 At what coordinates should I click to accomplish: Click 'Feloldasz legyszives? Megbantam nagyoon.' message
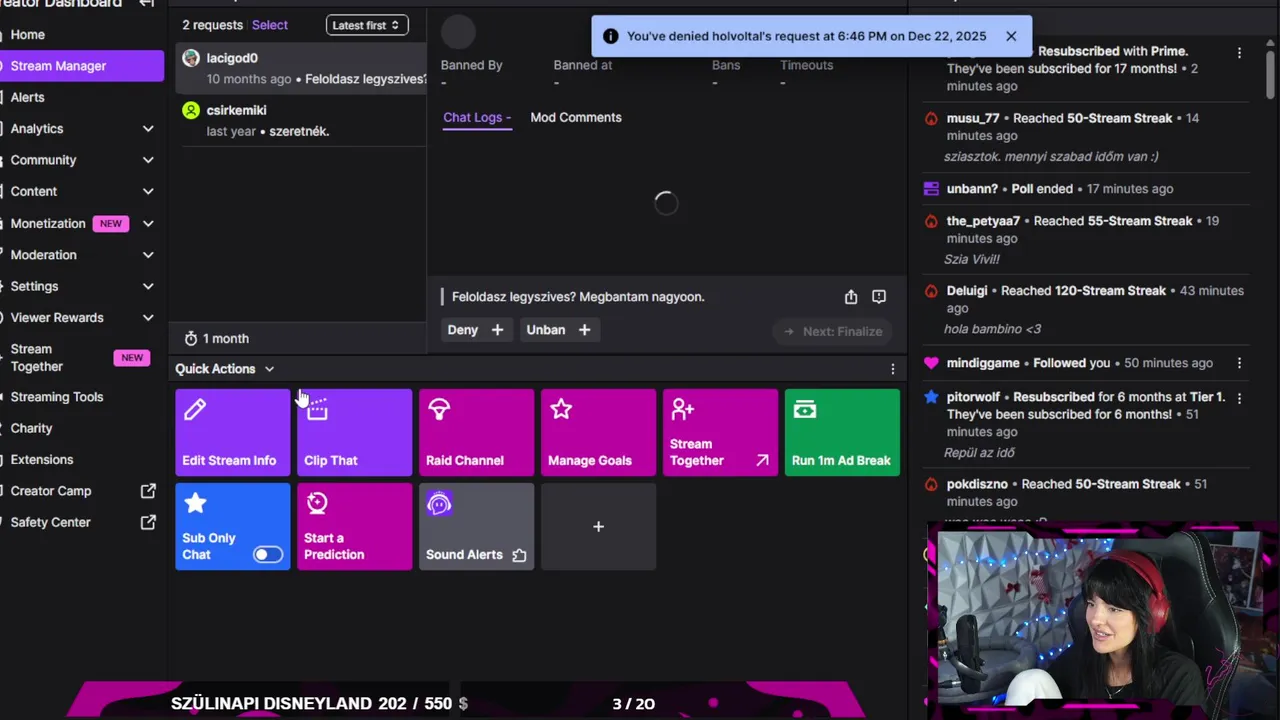tap(578, 297)
